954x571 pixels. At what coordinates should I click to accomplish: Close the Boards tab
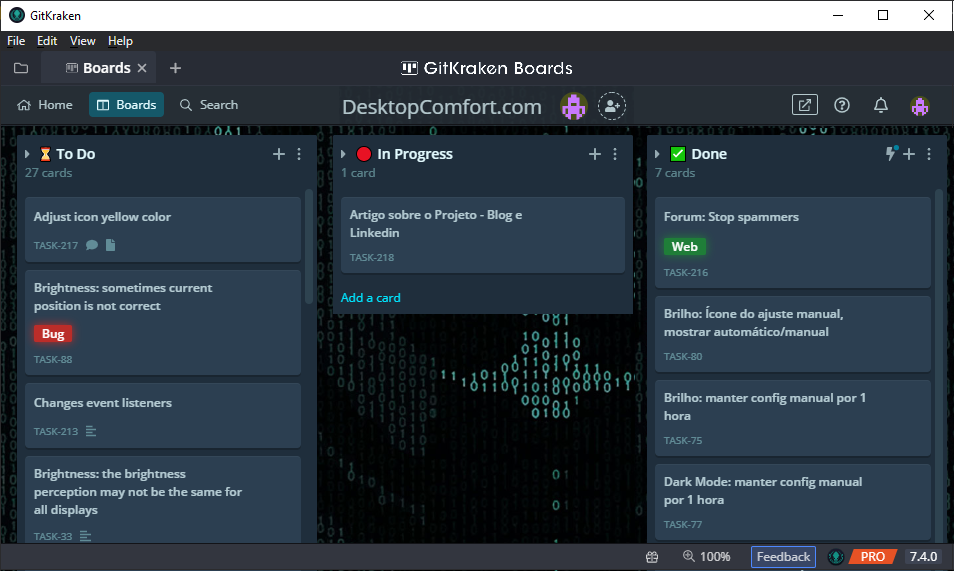pyautogui.click(x=142, y=68)
